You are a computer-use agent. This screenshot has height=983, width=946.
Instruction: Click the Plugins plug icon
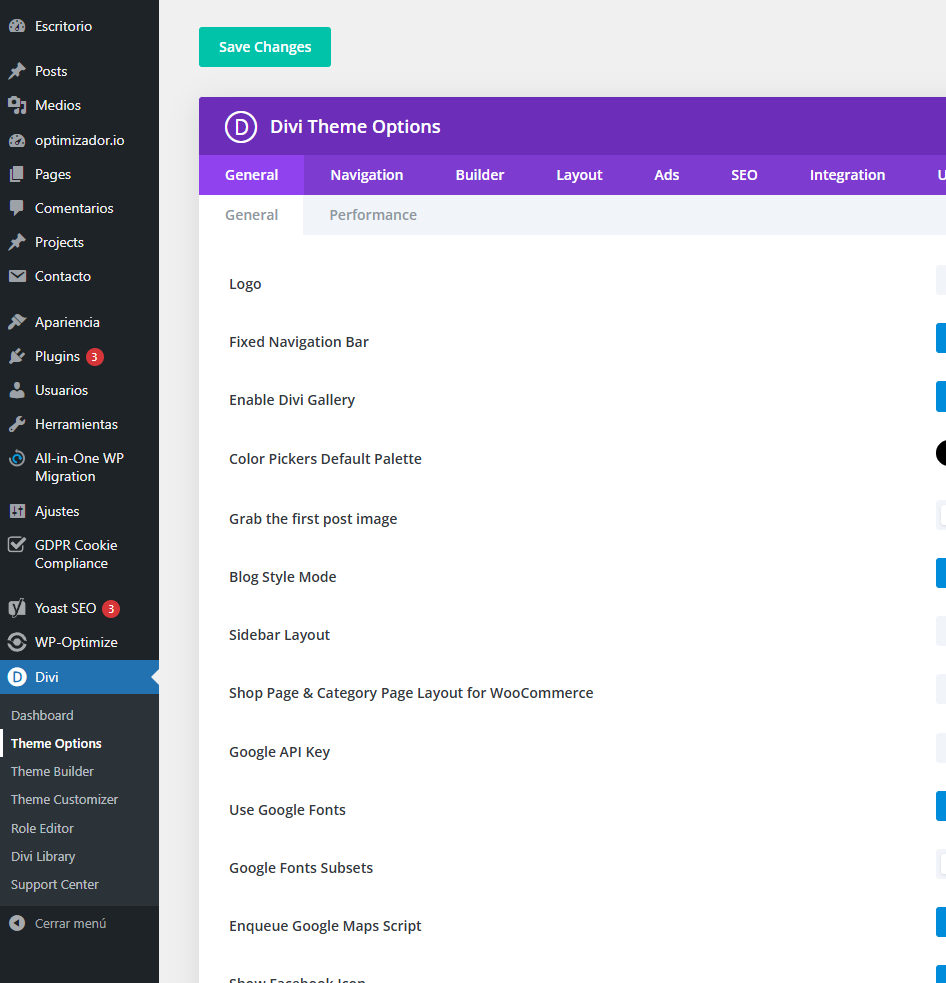click(17, 356)
